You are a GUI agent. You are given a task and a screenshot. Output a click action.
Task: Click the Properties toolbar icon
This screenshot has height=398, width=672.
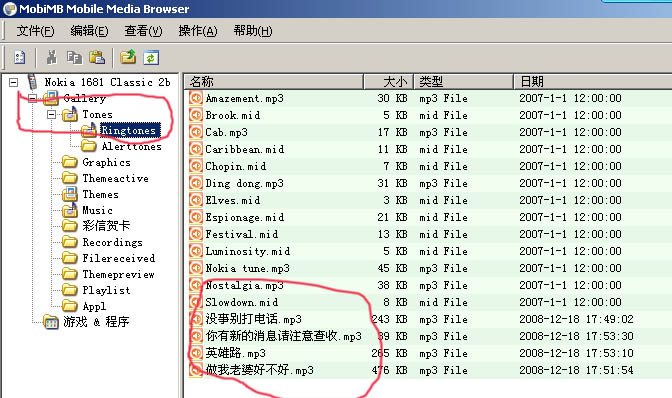pyautogui.click(x=20, y=57)
